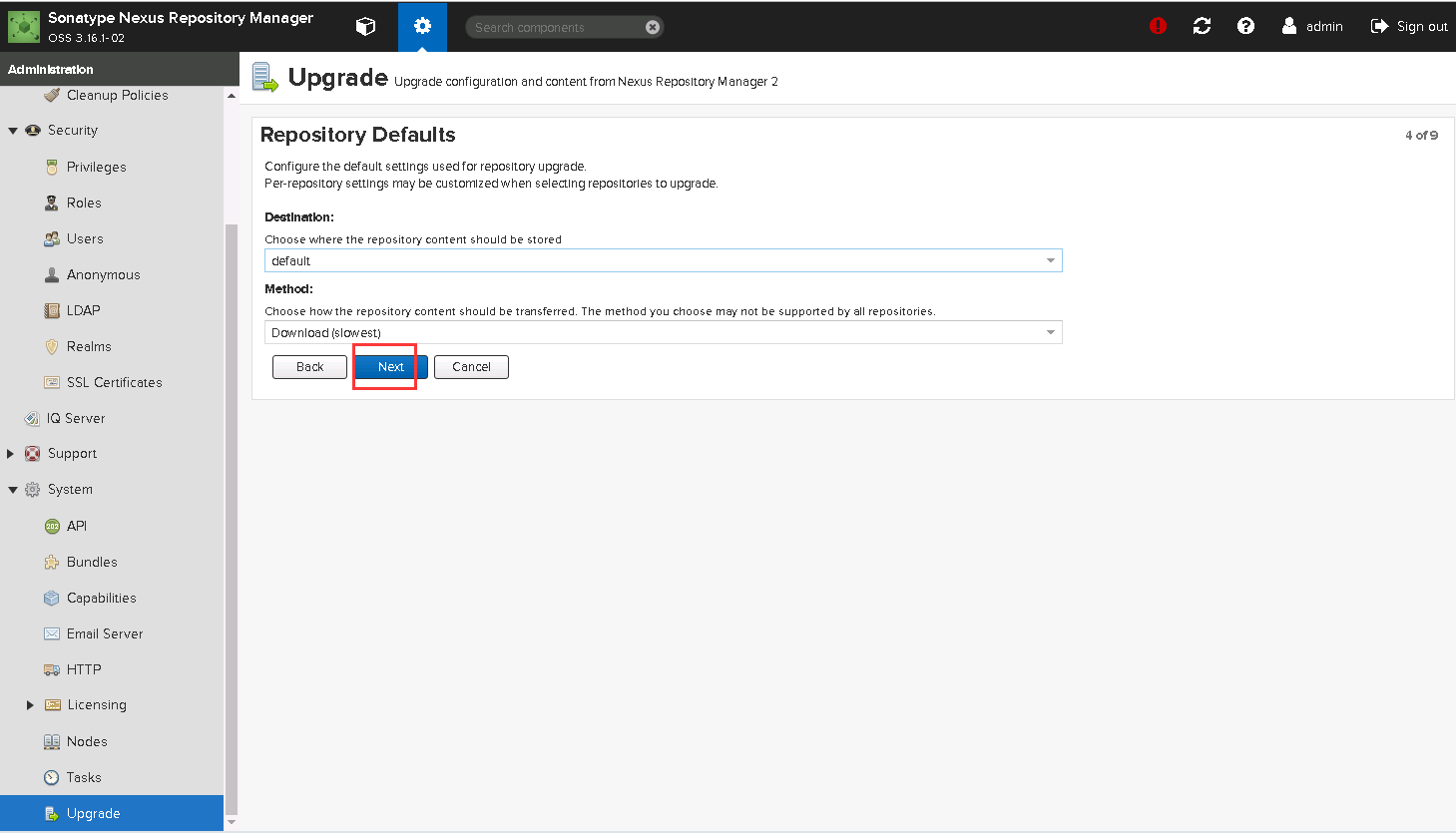Click the Anonymous user icon
Viewport: 1456px width, 833px height.
(x=52, y=274)
